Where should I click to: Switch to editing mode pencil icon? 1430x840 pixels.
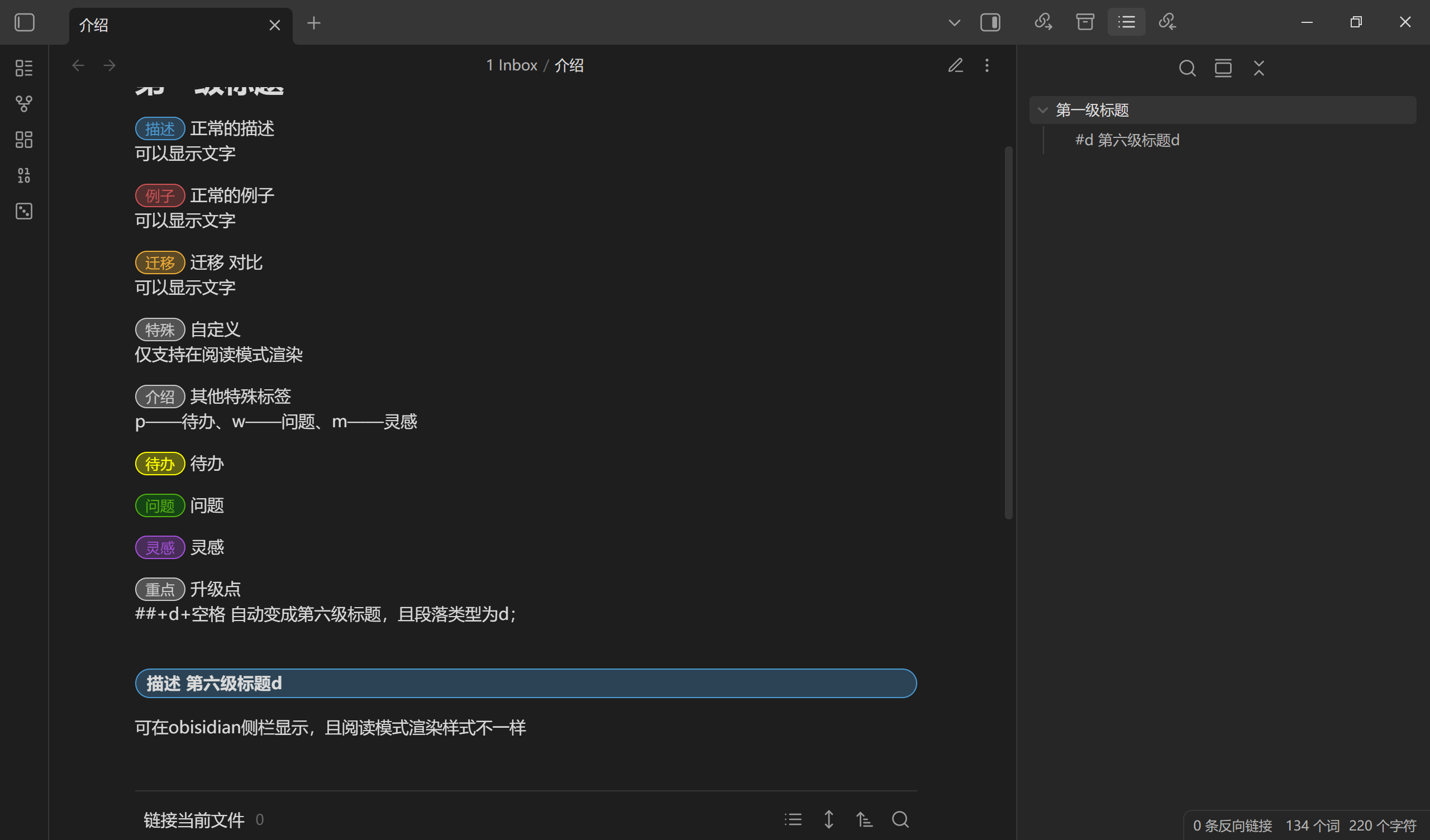(x=955, y=65)
